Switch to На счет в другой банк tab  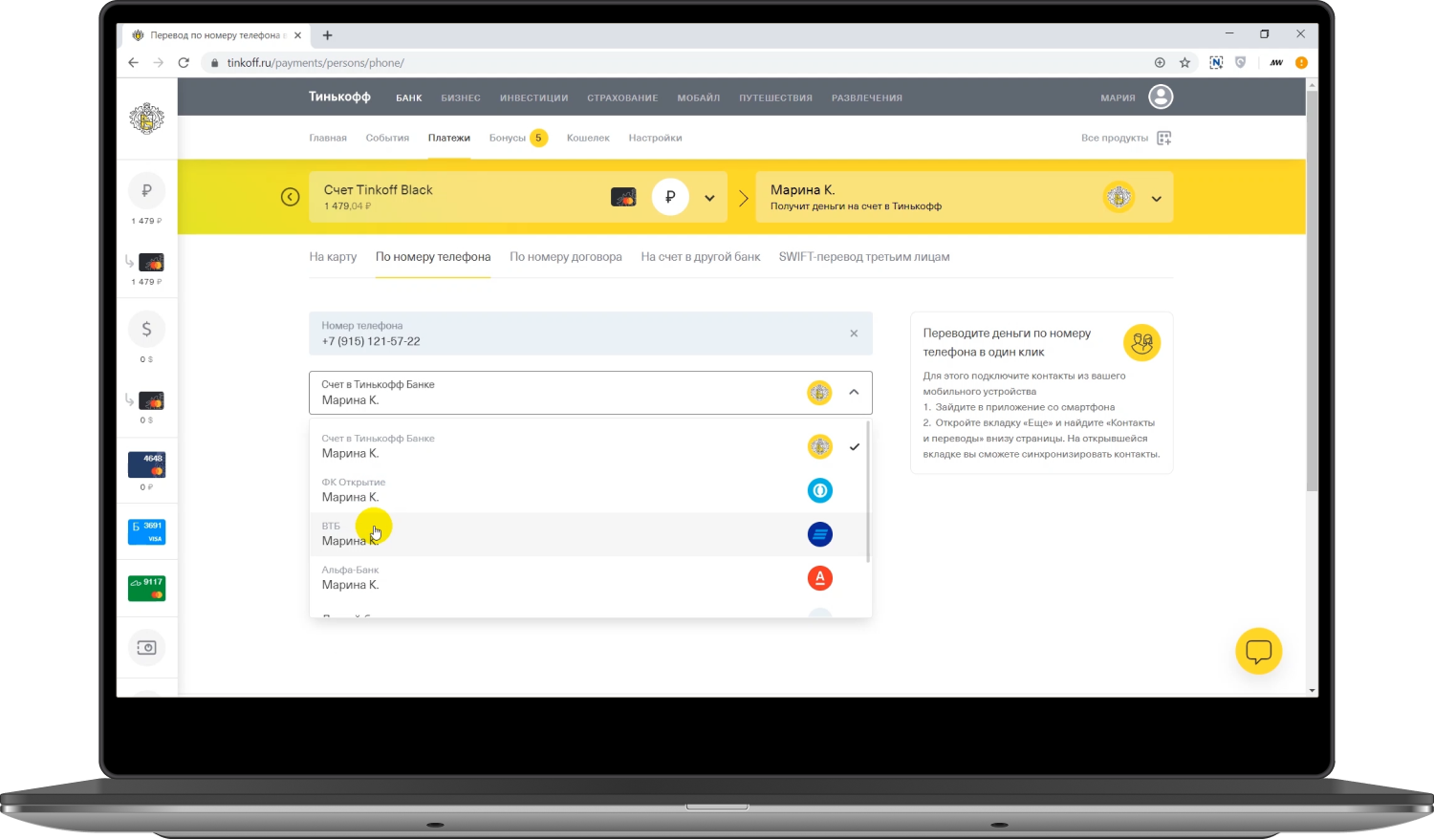click(701, 257)
